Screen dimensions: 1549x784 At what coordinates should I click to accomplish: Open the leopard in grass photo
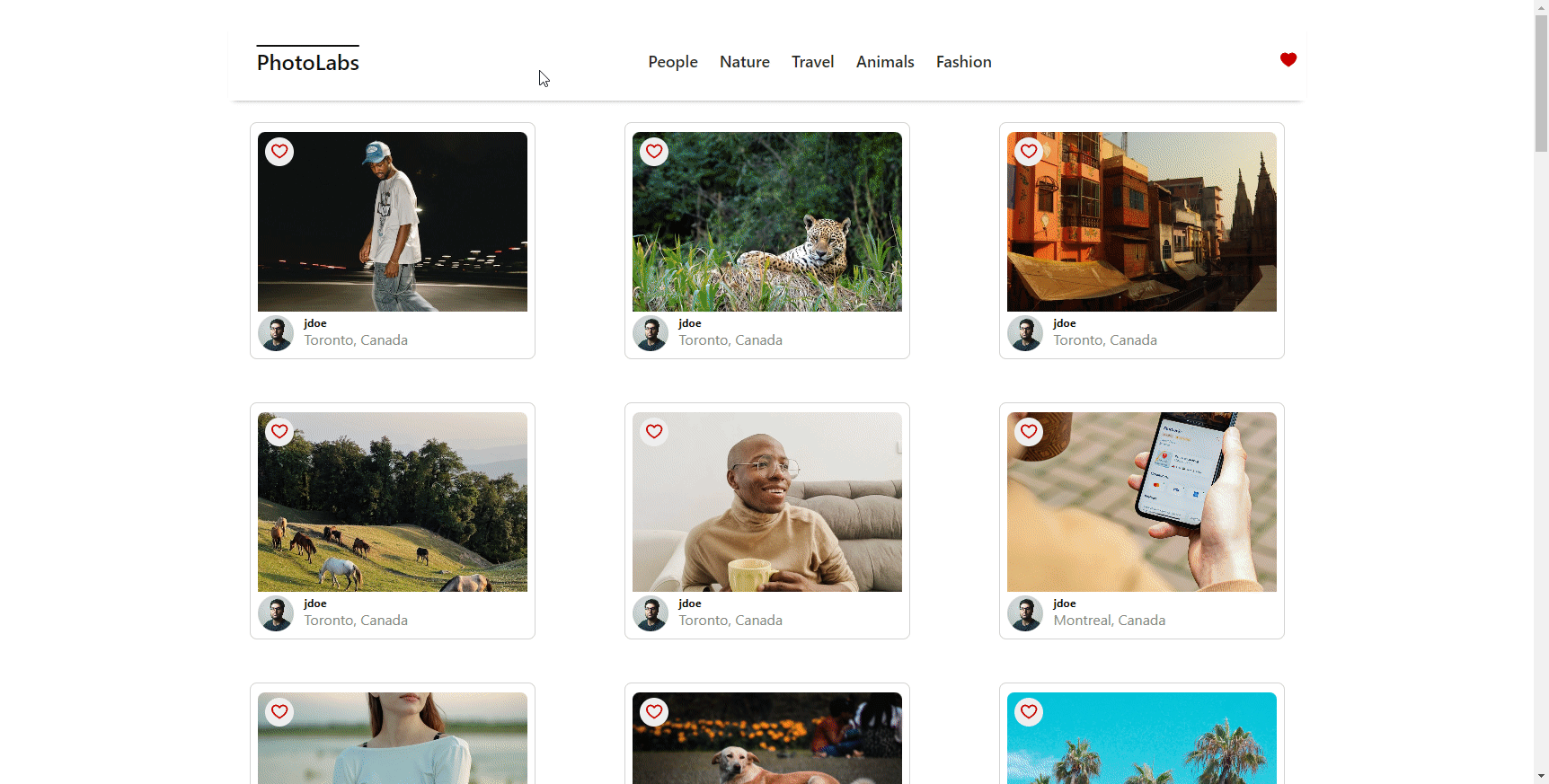(x=767, y=222)
